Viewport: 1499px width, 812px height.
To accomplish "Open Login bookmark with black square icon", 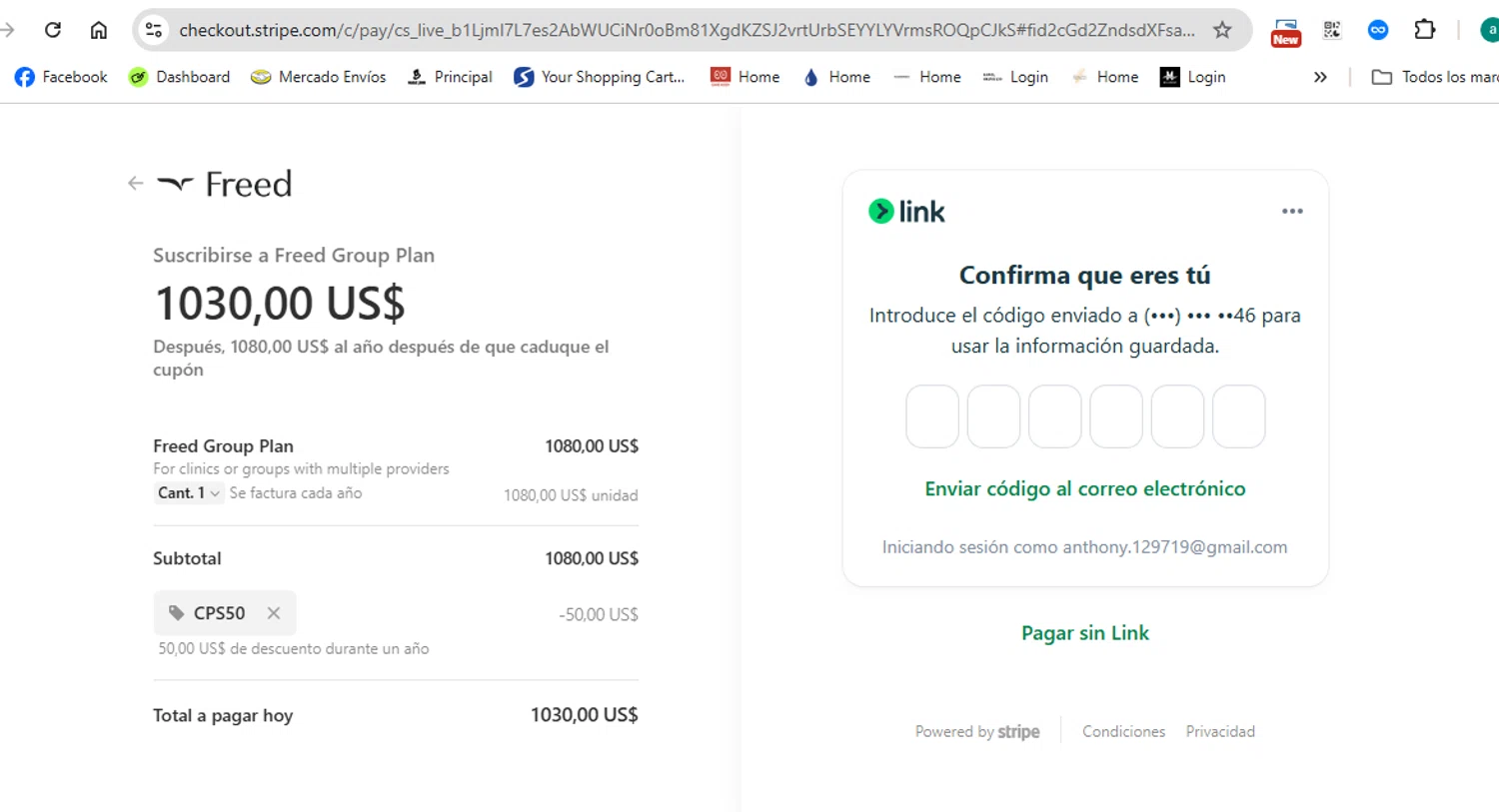I will 1193,77.
